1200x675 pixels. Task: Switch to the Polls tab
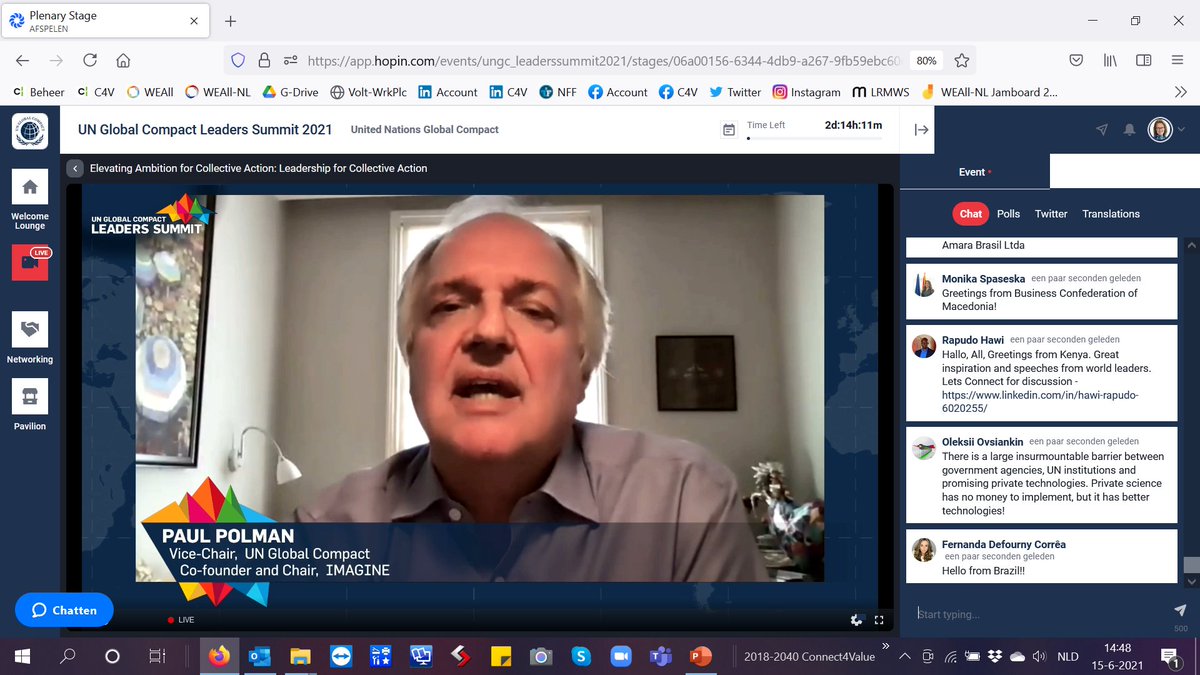1008,213
